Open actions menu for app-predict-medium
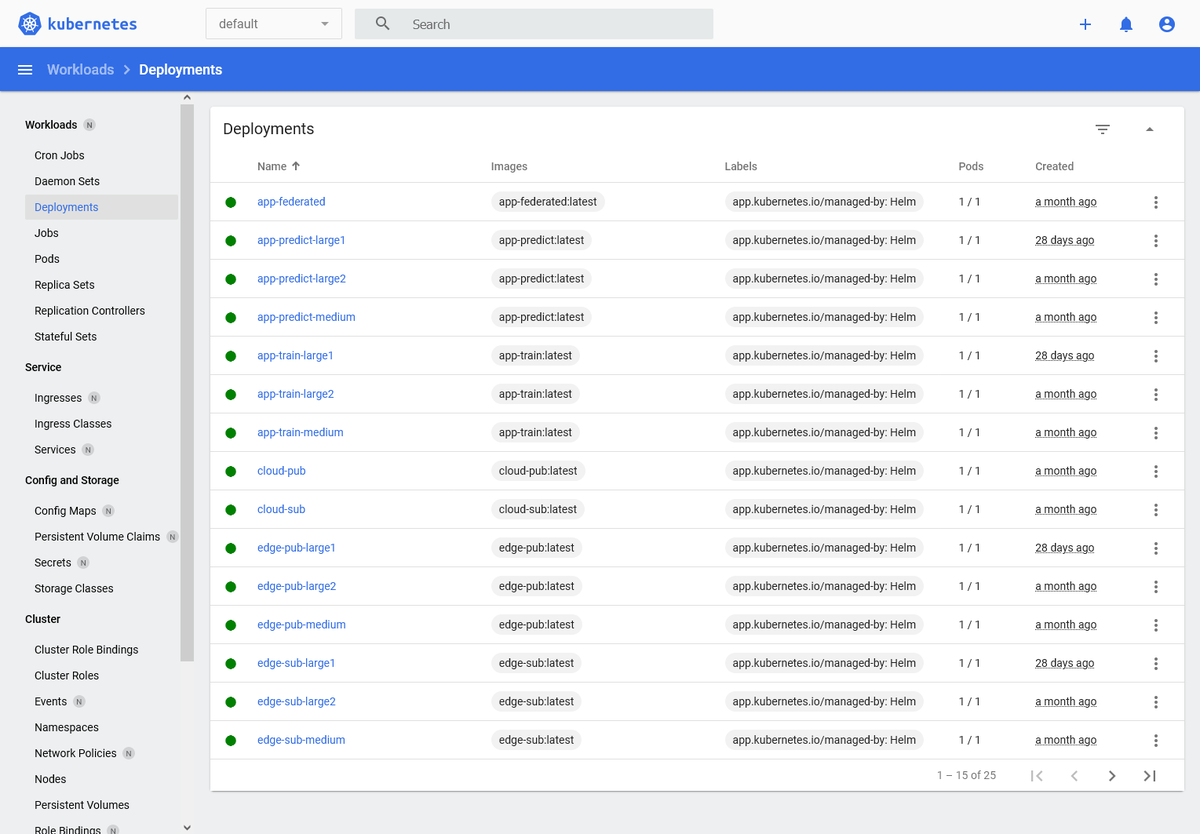 click(x=1156, y=317)
